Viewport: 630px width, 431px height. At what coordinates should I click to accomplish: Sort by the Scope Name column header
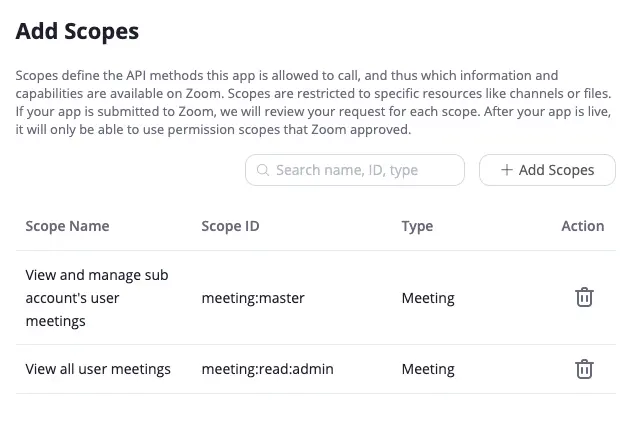tap(68, 226)
